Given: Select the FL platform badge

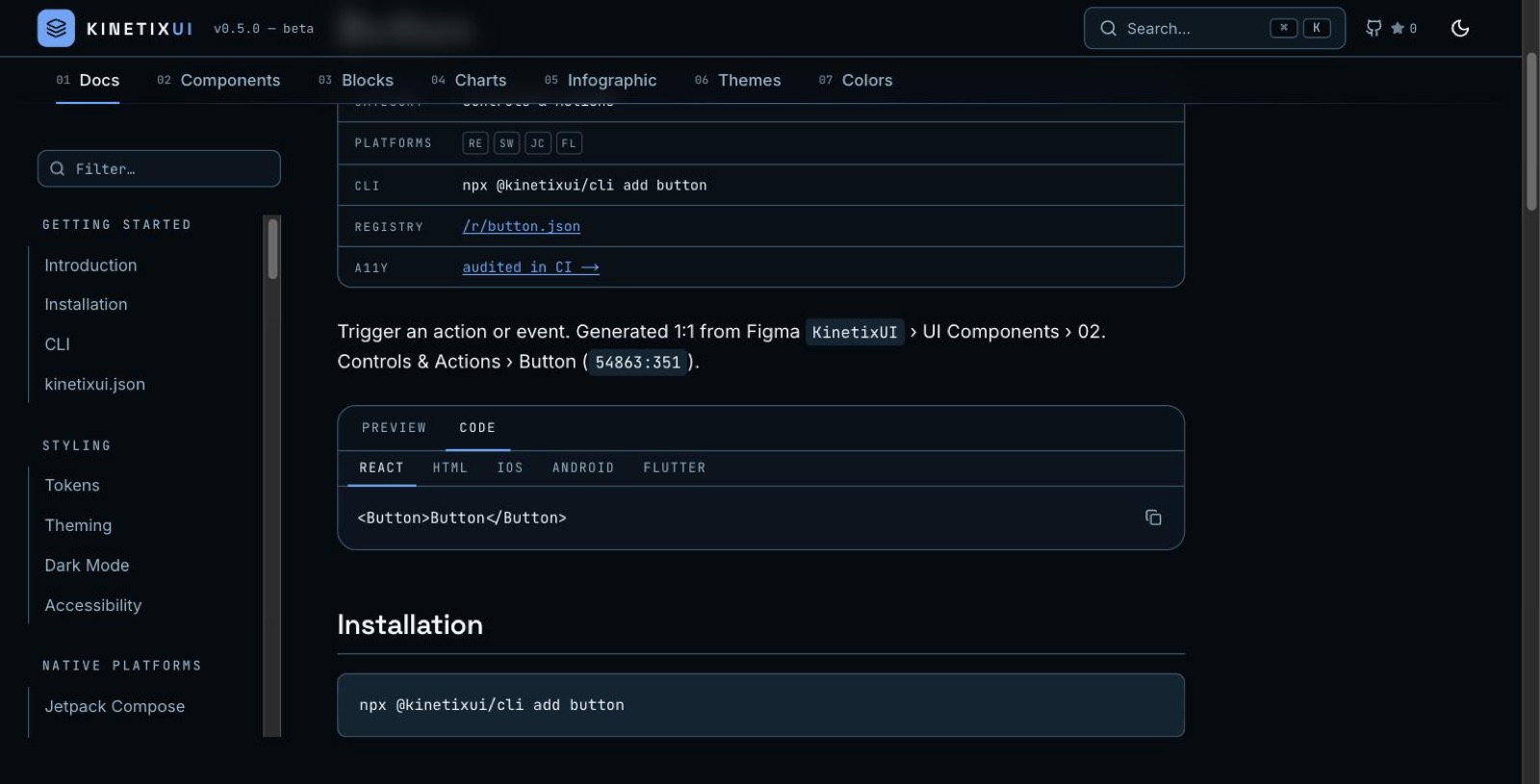Looking at the screenshot, I should tap(569, 143).
